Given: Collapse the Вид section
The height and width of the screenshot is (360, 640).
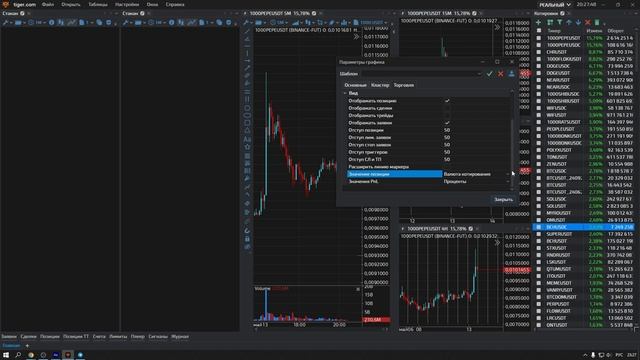Looking at the screenshot, I should pyautogui.click(x=345, y=93).
